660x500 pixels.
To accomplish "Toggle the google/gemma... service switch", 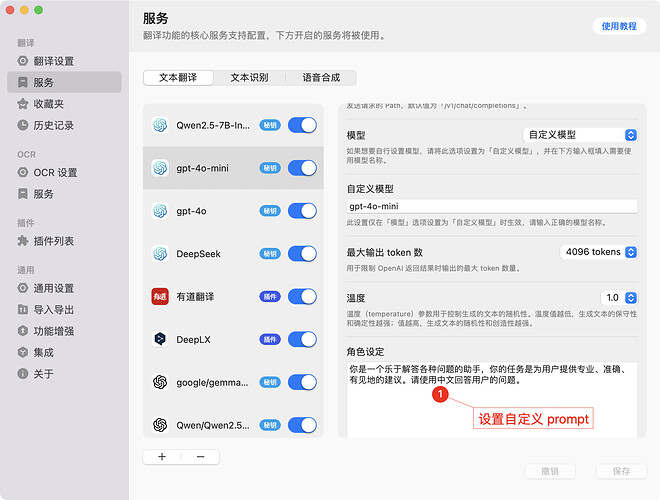I will 302,382.
